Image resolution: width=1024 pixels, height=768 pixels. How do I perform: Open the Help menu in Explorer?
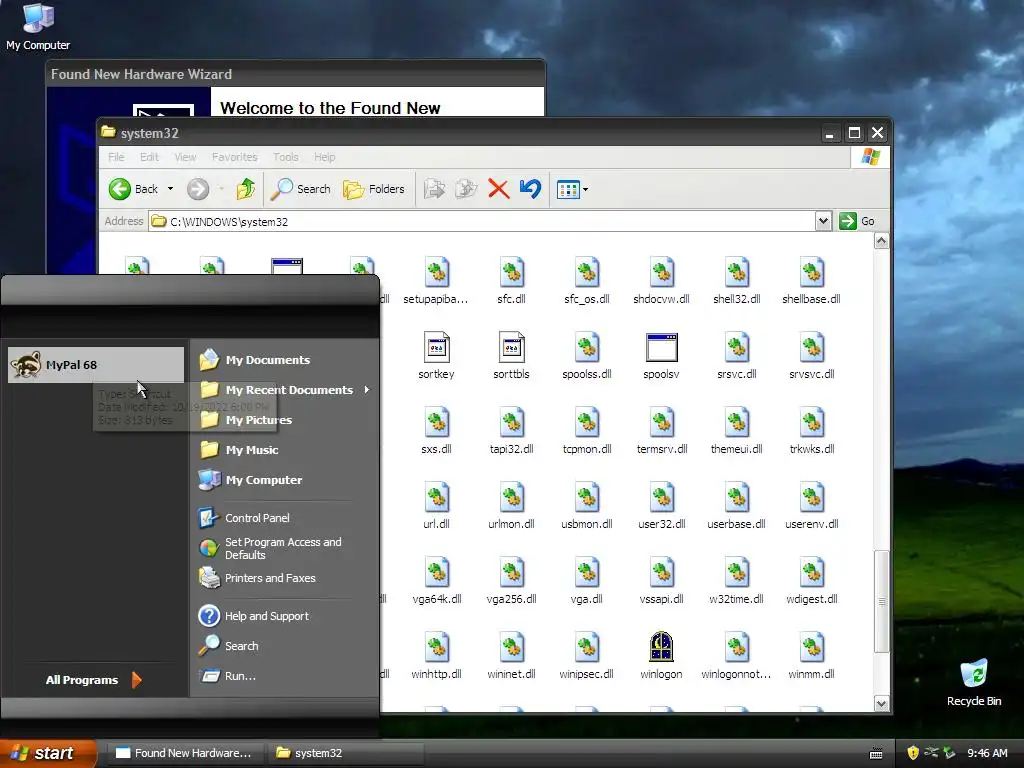[x=324, y=157]
